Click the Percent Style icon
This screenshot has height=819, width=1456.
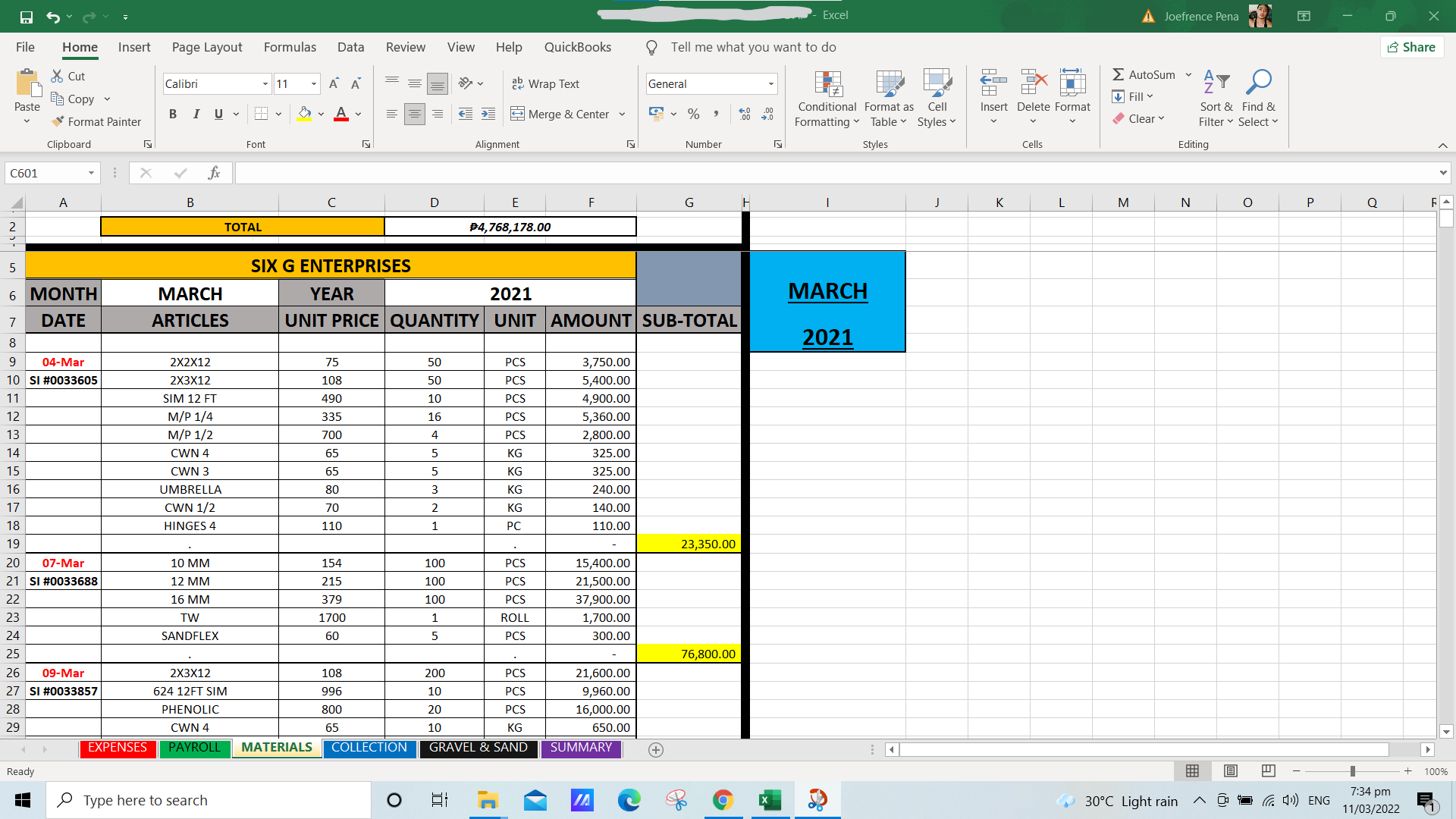(693, 114)
